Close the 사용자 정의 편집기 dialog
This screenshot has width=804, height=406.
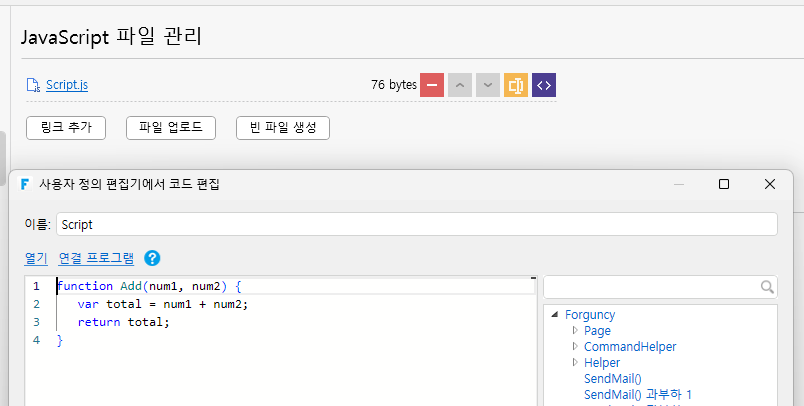point(770,184)
